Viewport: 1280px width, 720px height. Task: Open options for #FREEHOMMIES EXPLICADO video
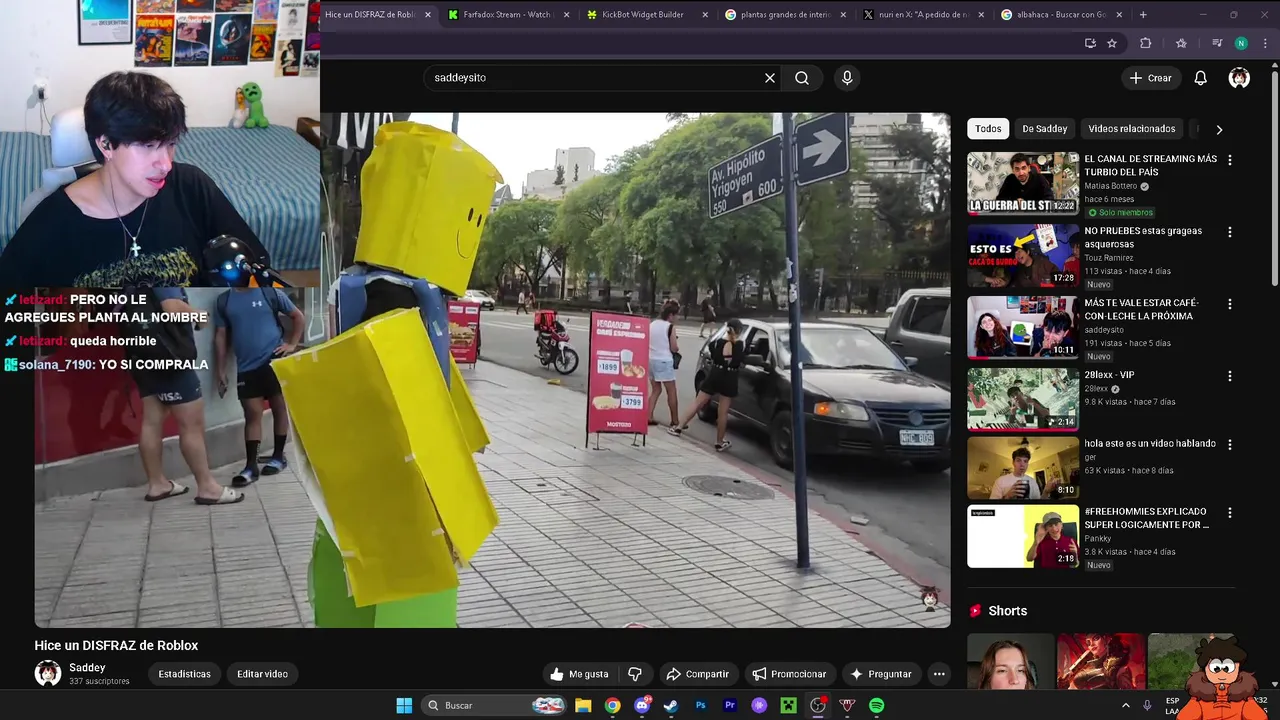[x=1229, y=512]
